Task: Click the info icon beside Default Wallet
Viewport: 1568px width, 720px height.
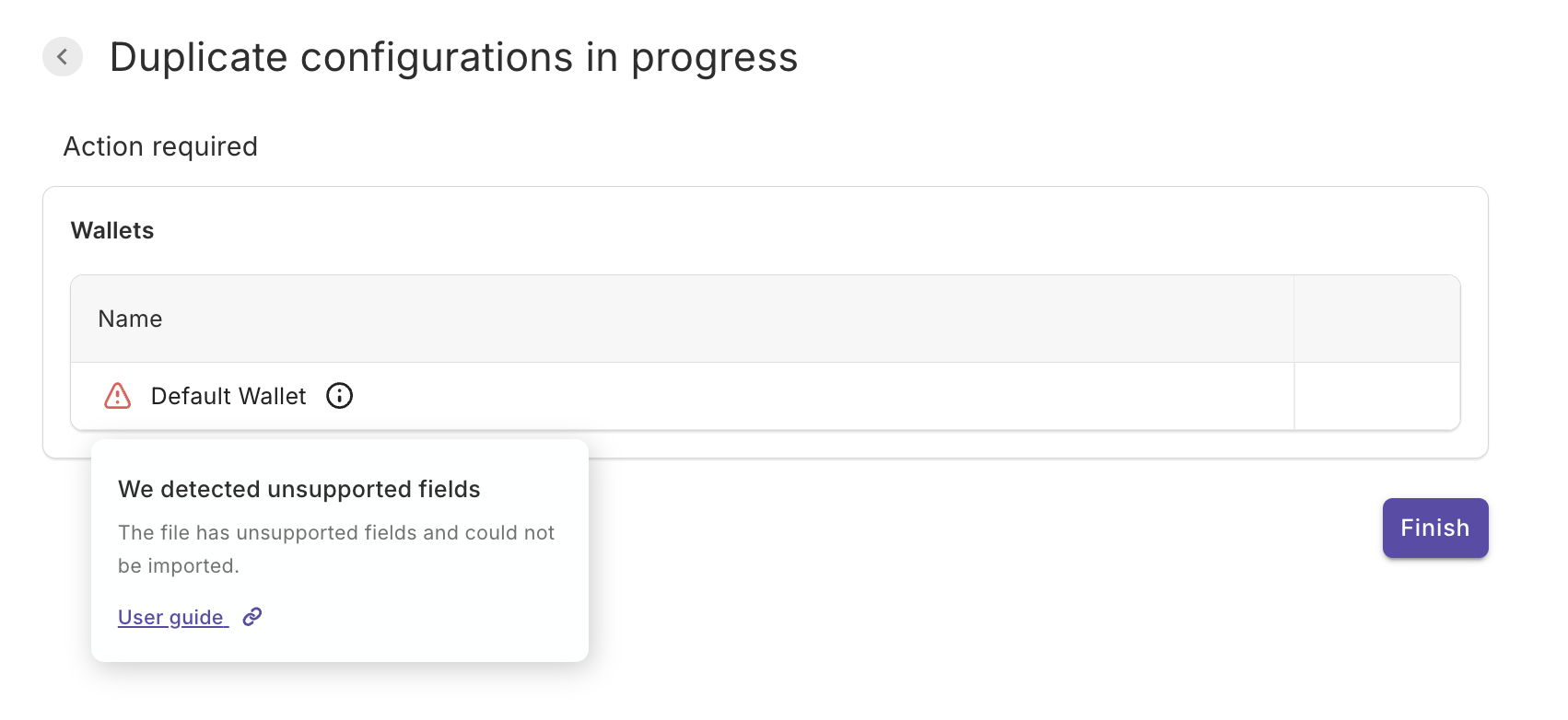Action: 340,396
